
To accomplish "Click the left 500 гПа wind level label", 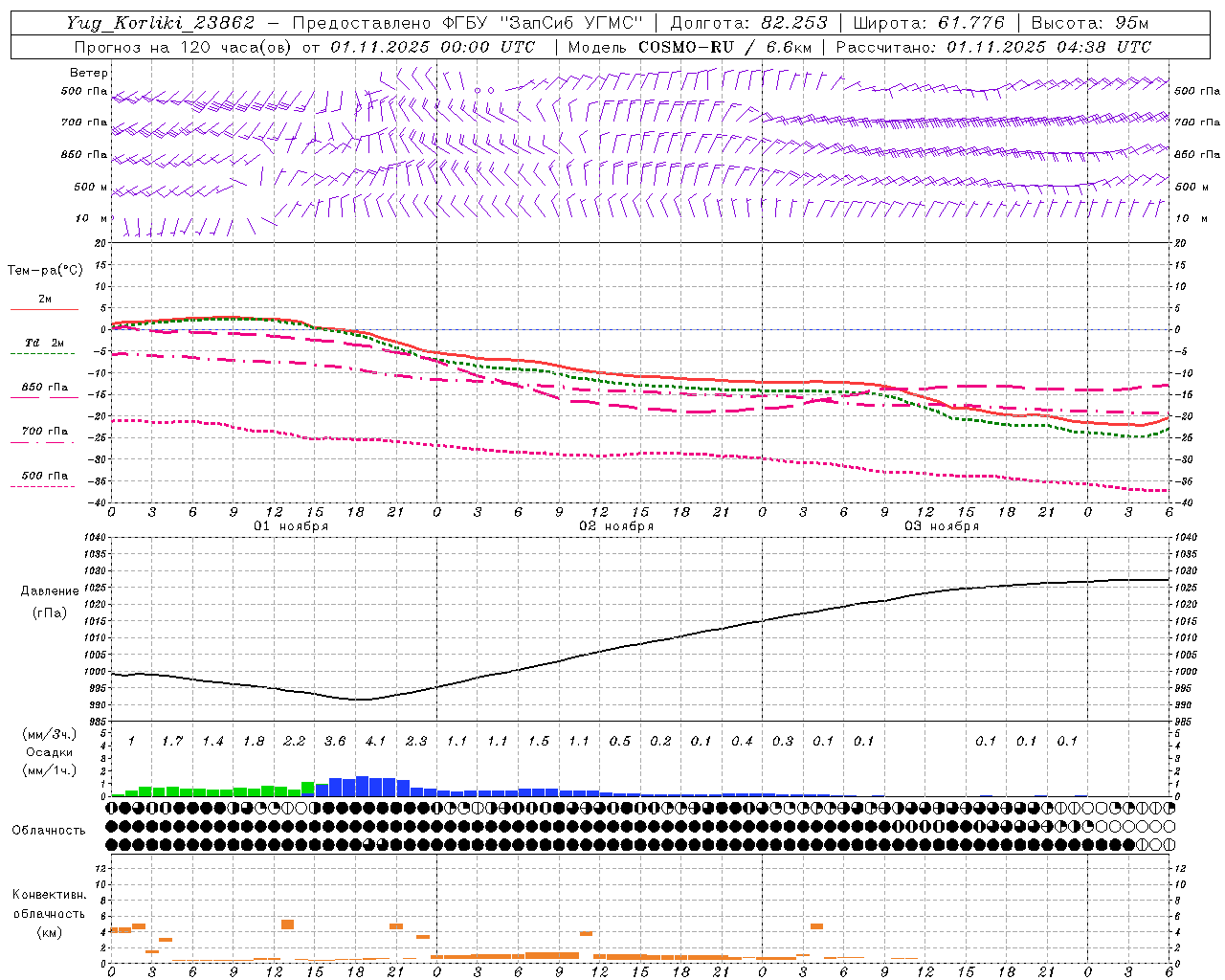I will pos(84,91).
